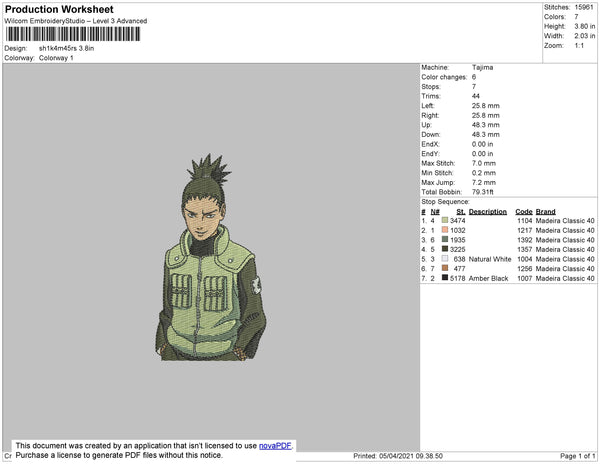The height and width of the screenshot is (464, 600).
Task: Click the 'Wilcom EmbroideryStudio – Level 3 Advanced' subtitle
Action: click(76, 21)
